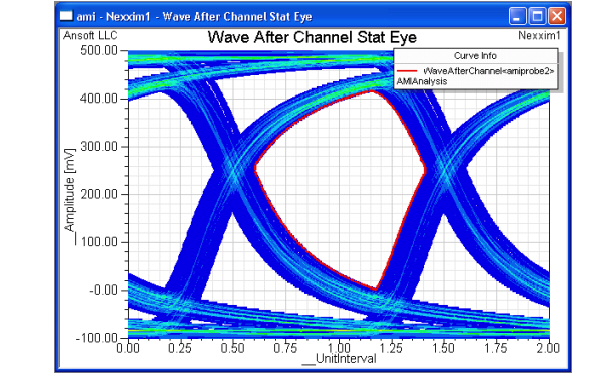The height and width of the screenshot is (383, 615).
Task: Click the red curve swatch in legend
Action: pyautogui.click(x=408, y=71)
